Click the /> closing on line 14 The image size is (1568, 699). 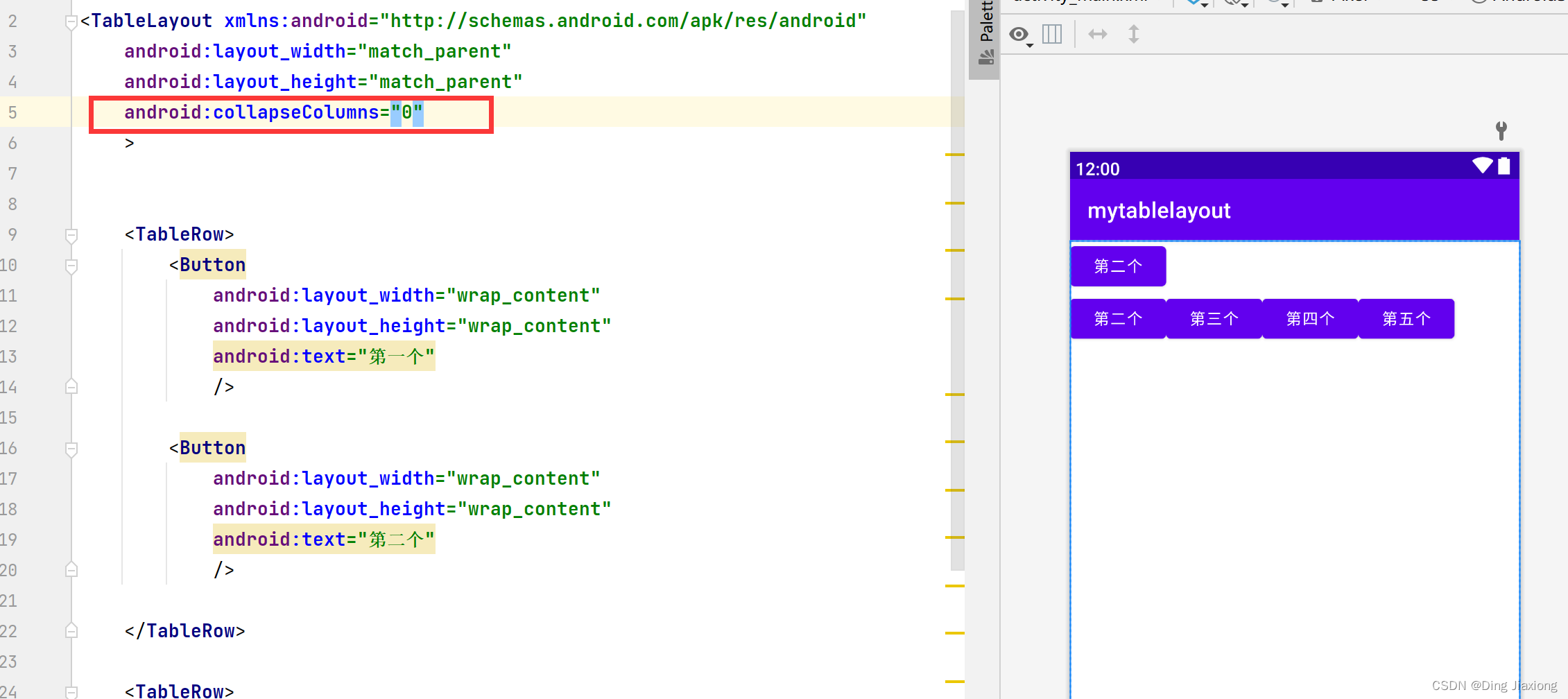click(x=224, y=387)
